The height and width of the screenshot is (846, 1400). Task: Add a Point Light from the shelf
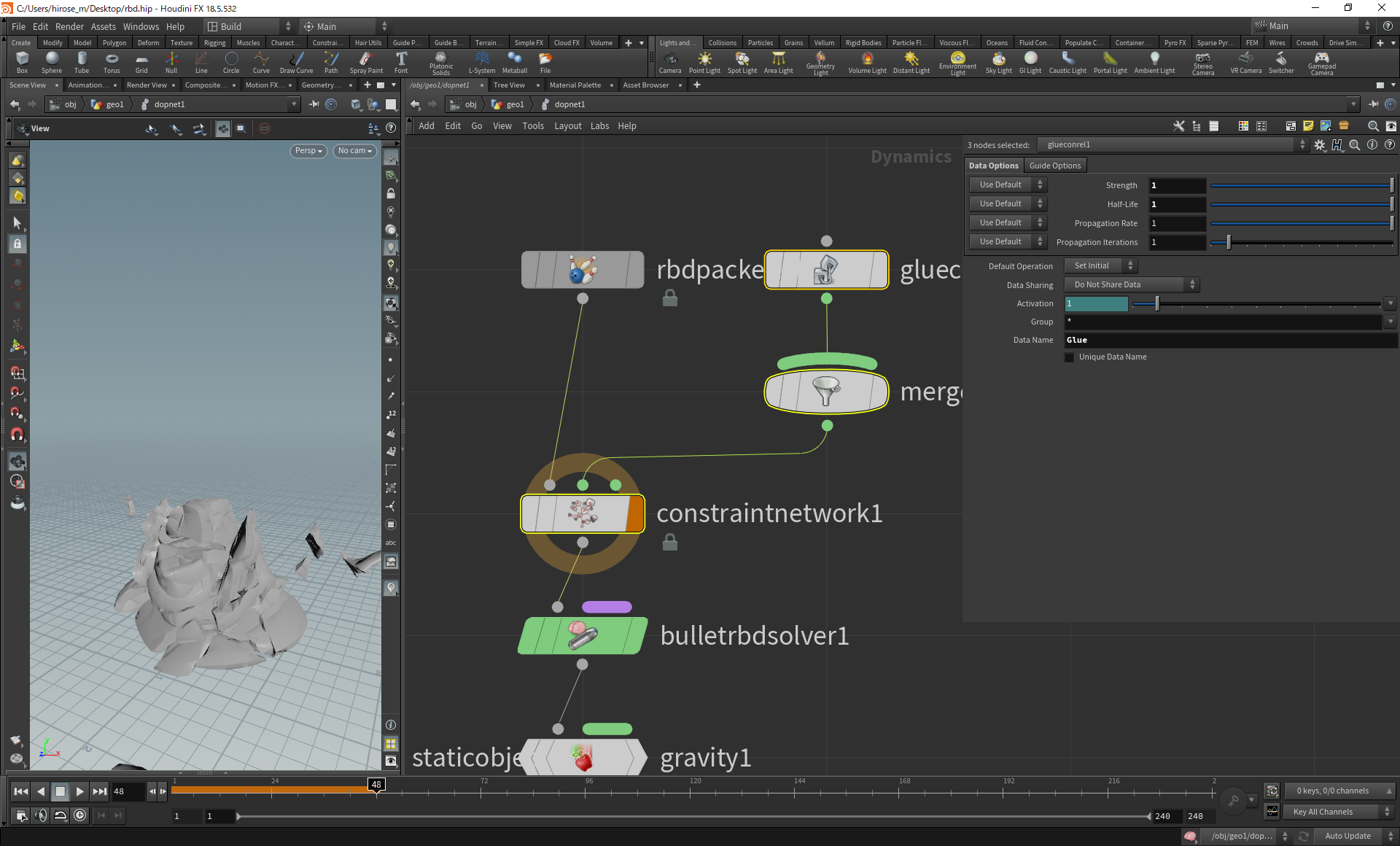point(704,63)
